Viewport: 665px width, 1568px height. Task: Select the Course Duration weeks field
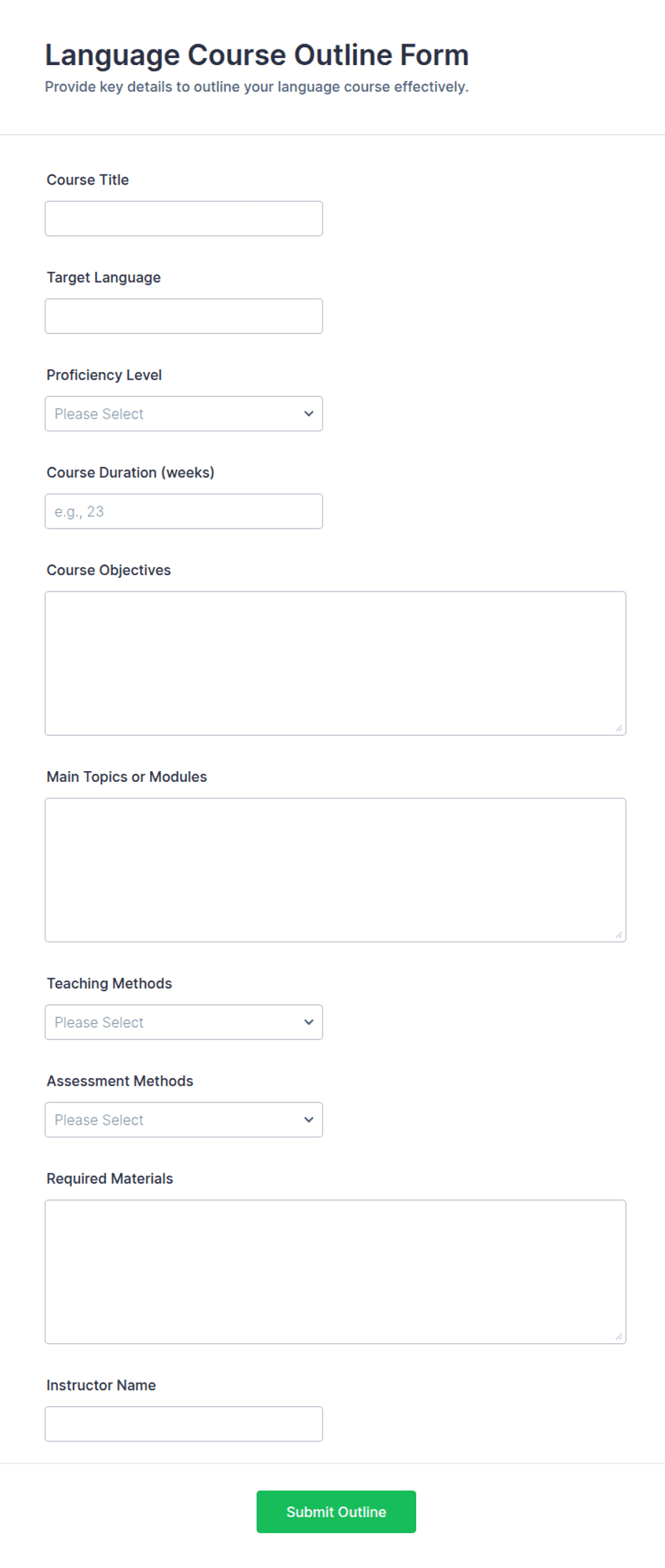(184, 511)
